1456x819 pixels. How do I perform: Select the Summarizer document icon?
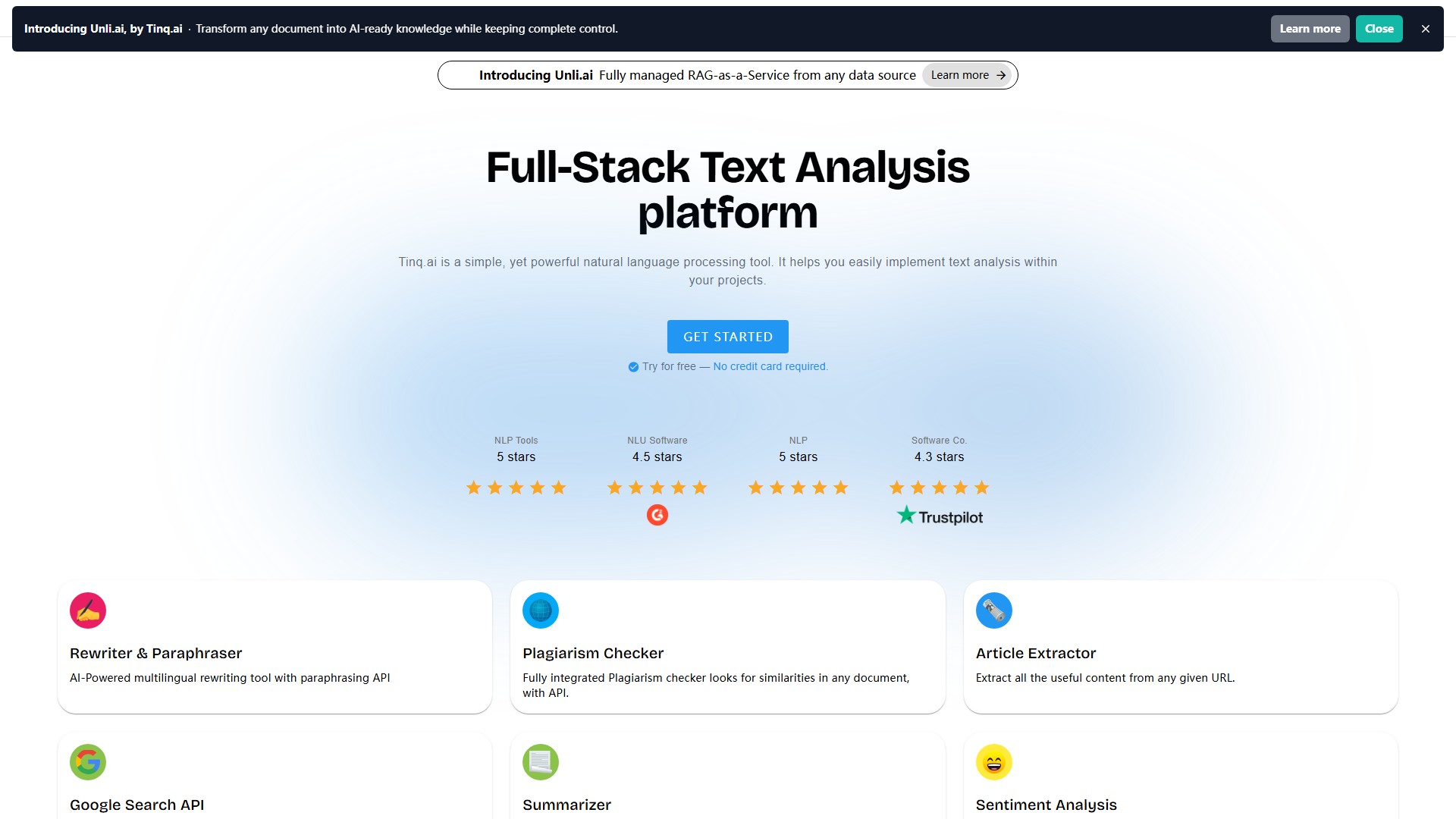point(540,762)
